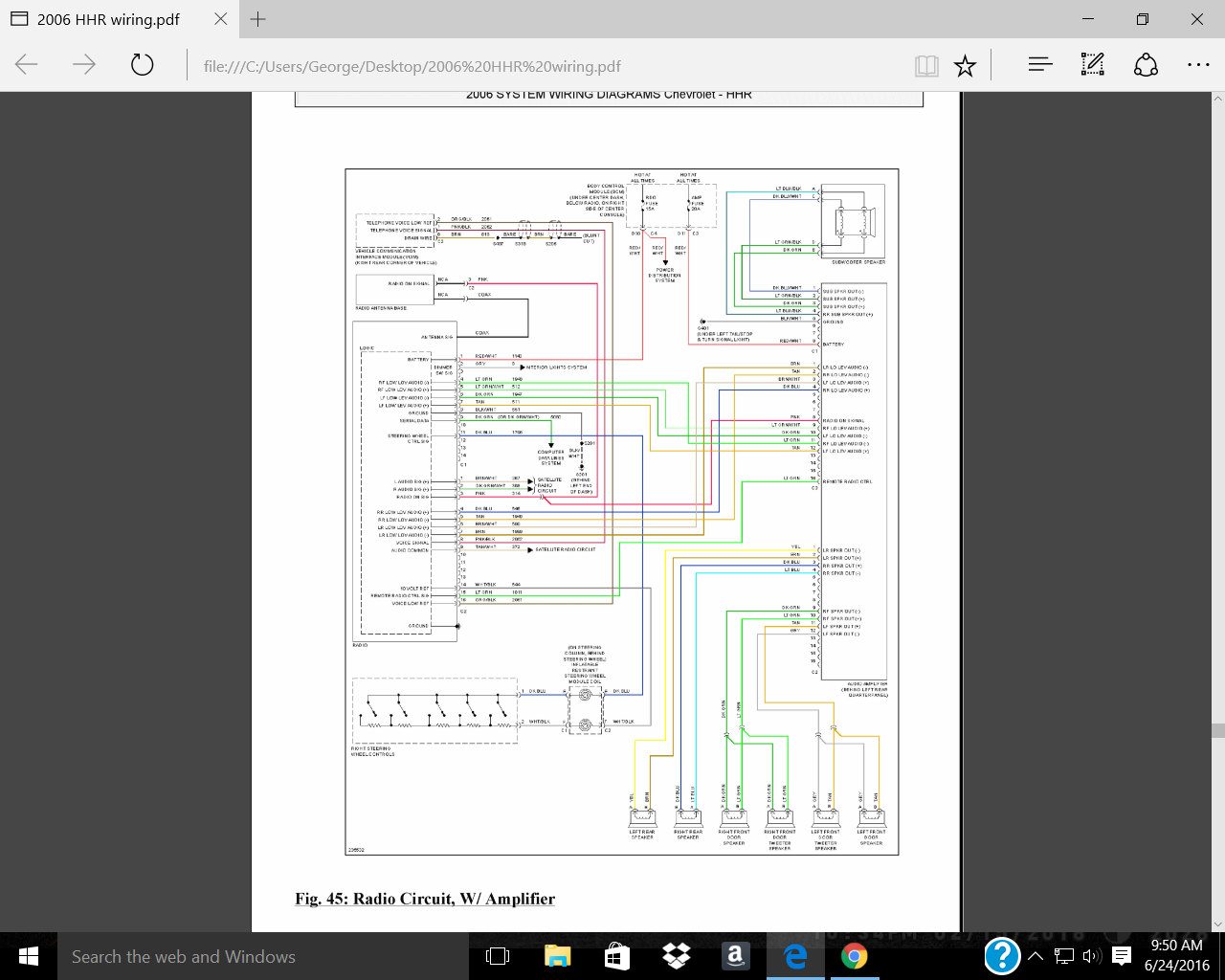
Task: Click the Radio On Signal antenna label
Action: coord(409,283)
